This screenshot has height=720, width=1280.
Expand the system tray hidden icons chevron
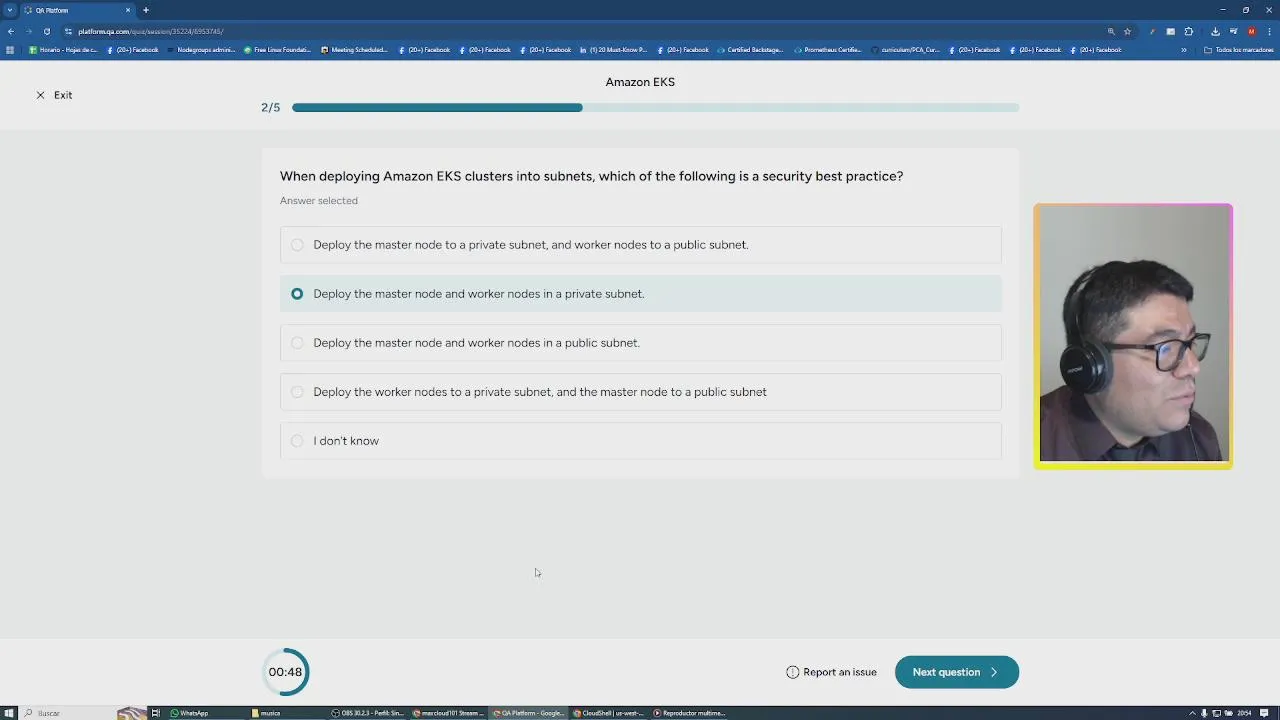(1192, 713)
